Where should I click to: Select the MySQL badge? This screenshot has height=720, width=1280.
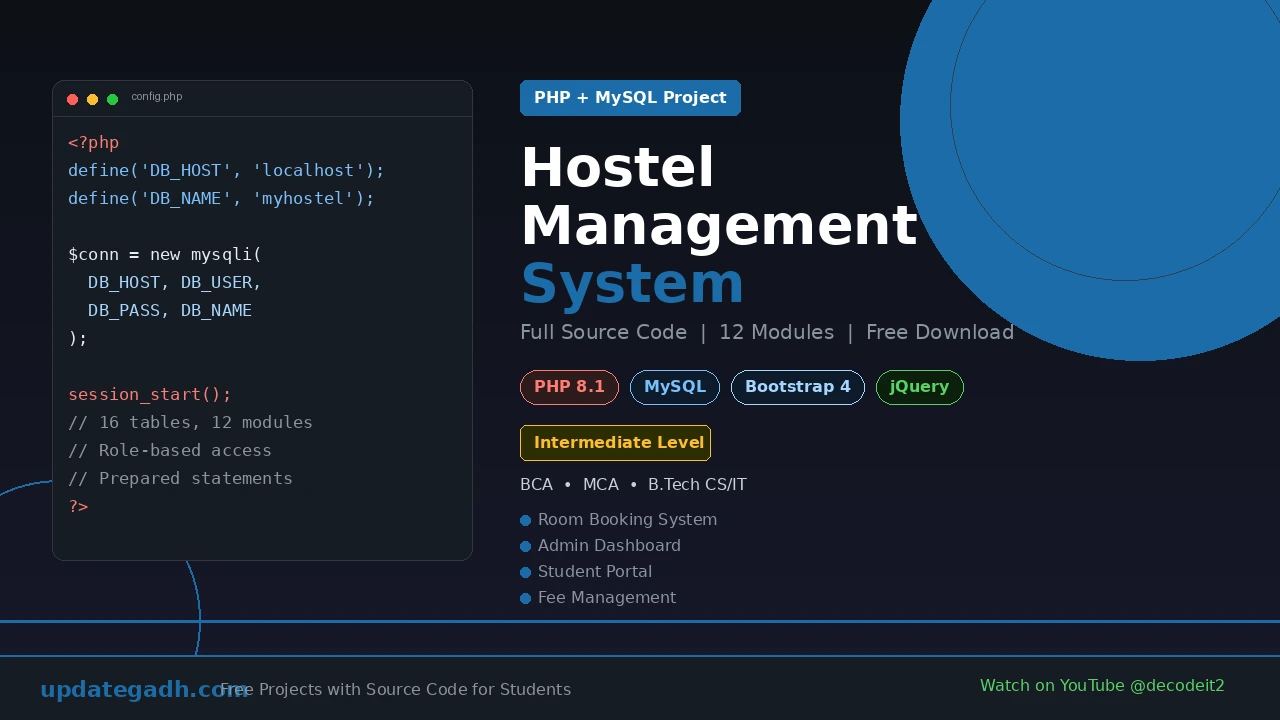tap(675, 387)
